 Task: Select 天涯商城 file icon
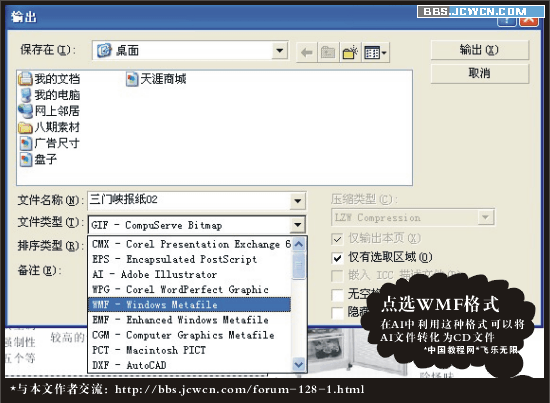point(132,79)
